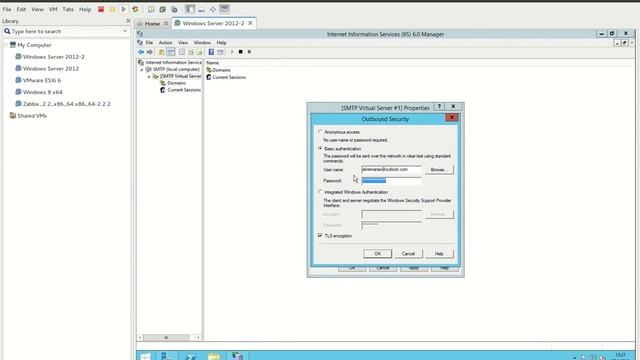Toggle the library sidebar view toolbar icon
The height and width of the screenshot is (360, 640).
click(190, 9)
